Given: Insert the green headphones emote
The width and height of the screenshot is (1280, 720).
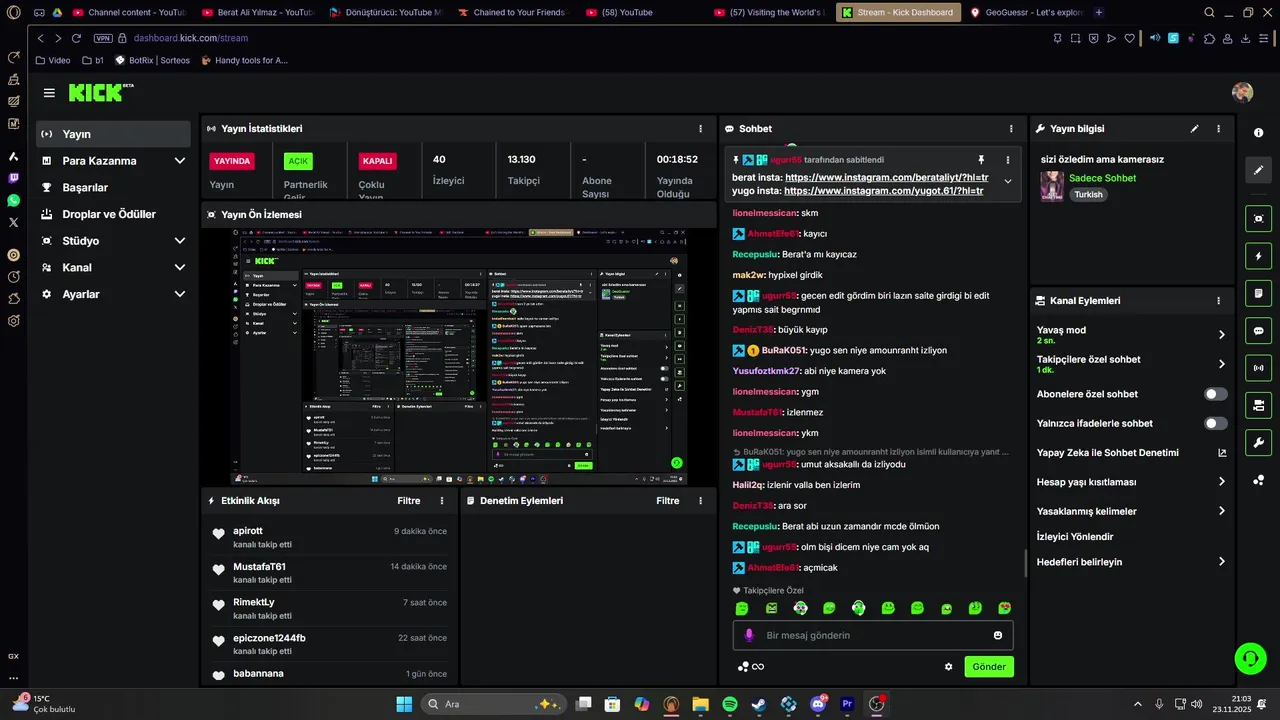Looking at the screenshot, I should [x=858, y=608].
